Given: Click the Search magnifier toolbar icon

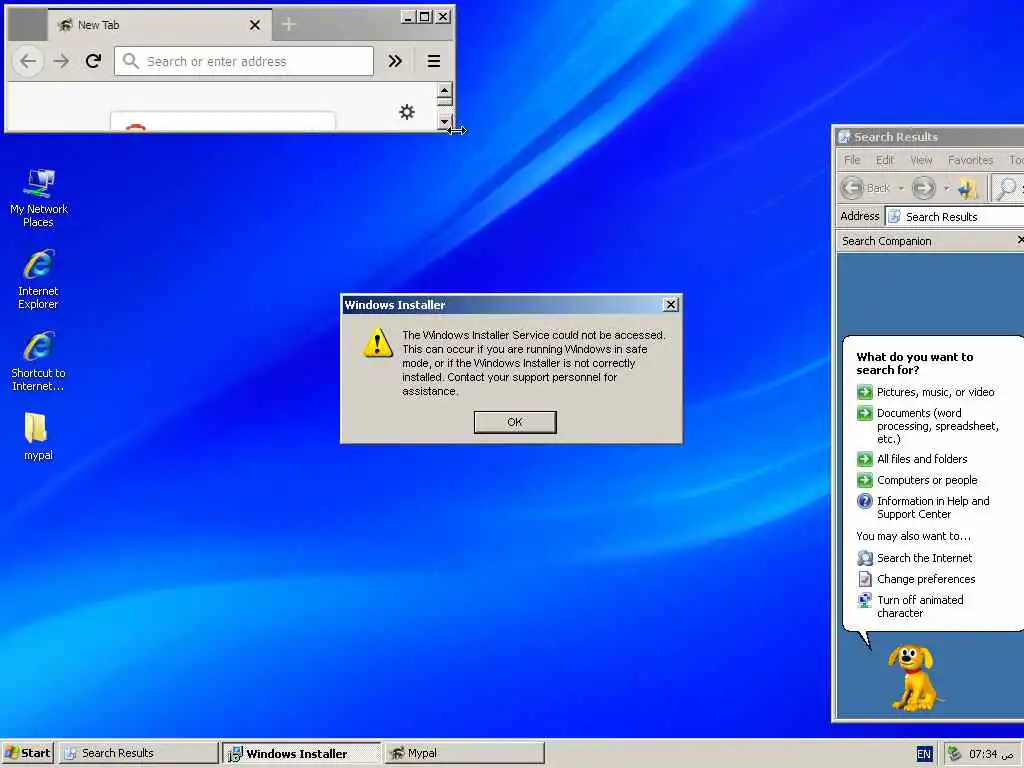Looking at the screenshot, I should (x=1006, y=188).
